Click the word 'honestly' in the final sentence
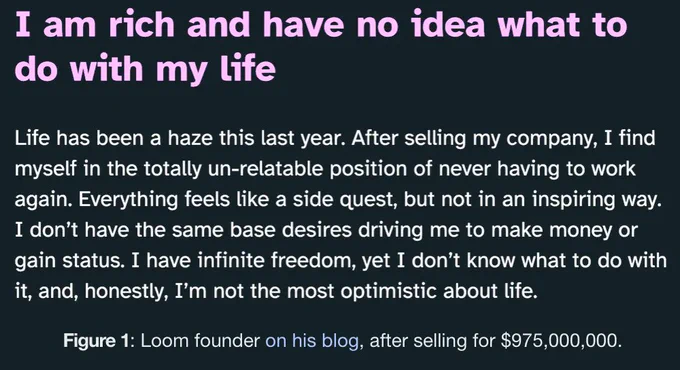680x370 pixels. 124,291
